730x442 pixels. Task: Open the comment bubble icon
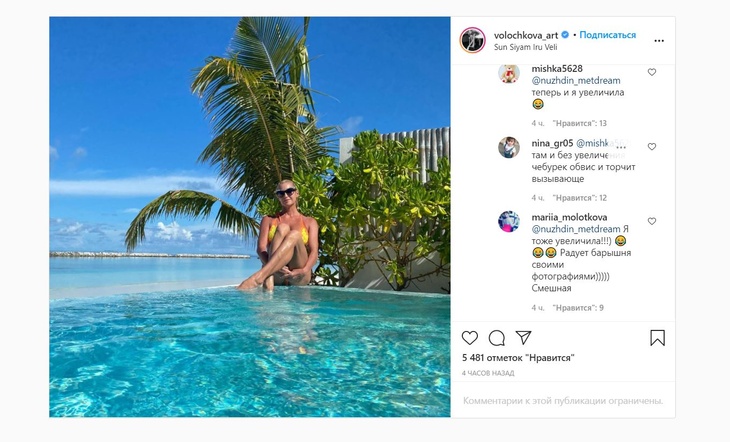[x=496, y=338]
